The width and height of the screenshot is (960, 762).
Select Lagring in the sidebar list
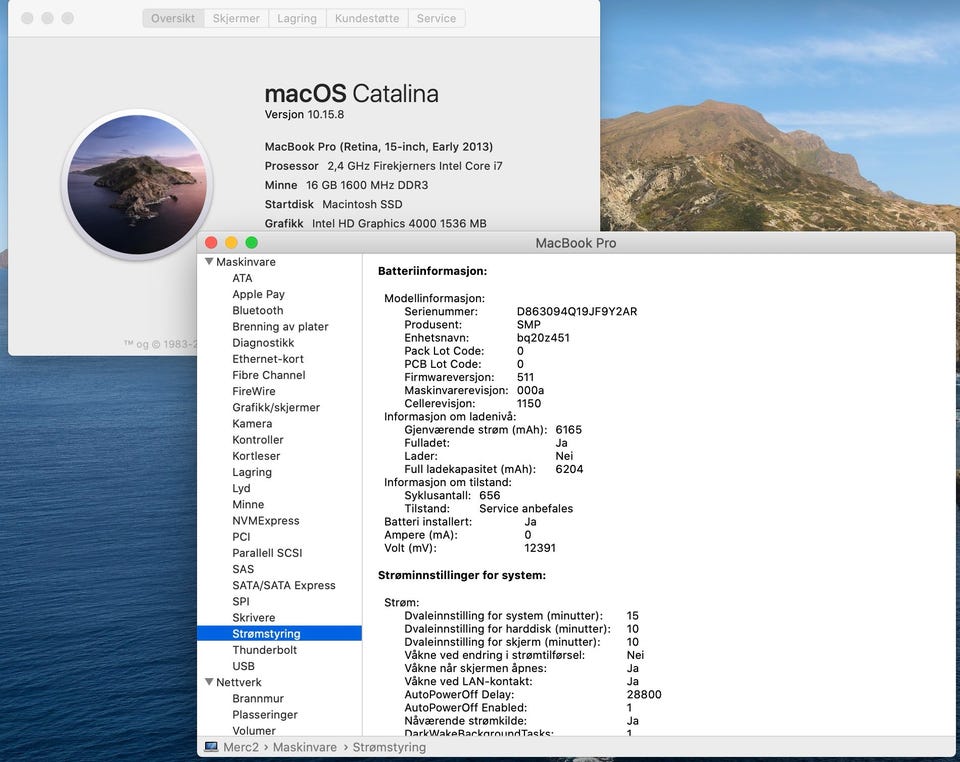[252, 472]
